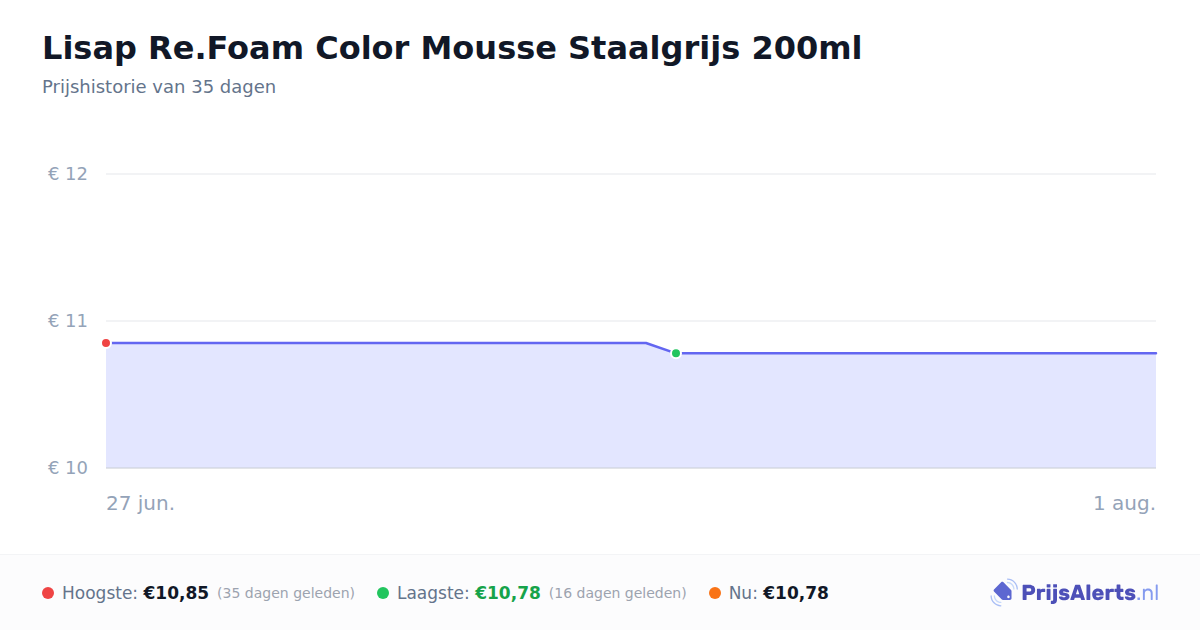Click the 1 aug. date label
Viewport: 1200px width, 630px height.
(1124, 503)
